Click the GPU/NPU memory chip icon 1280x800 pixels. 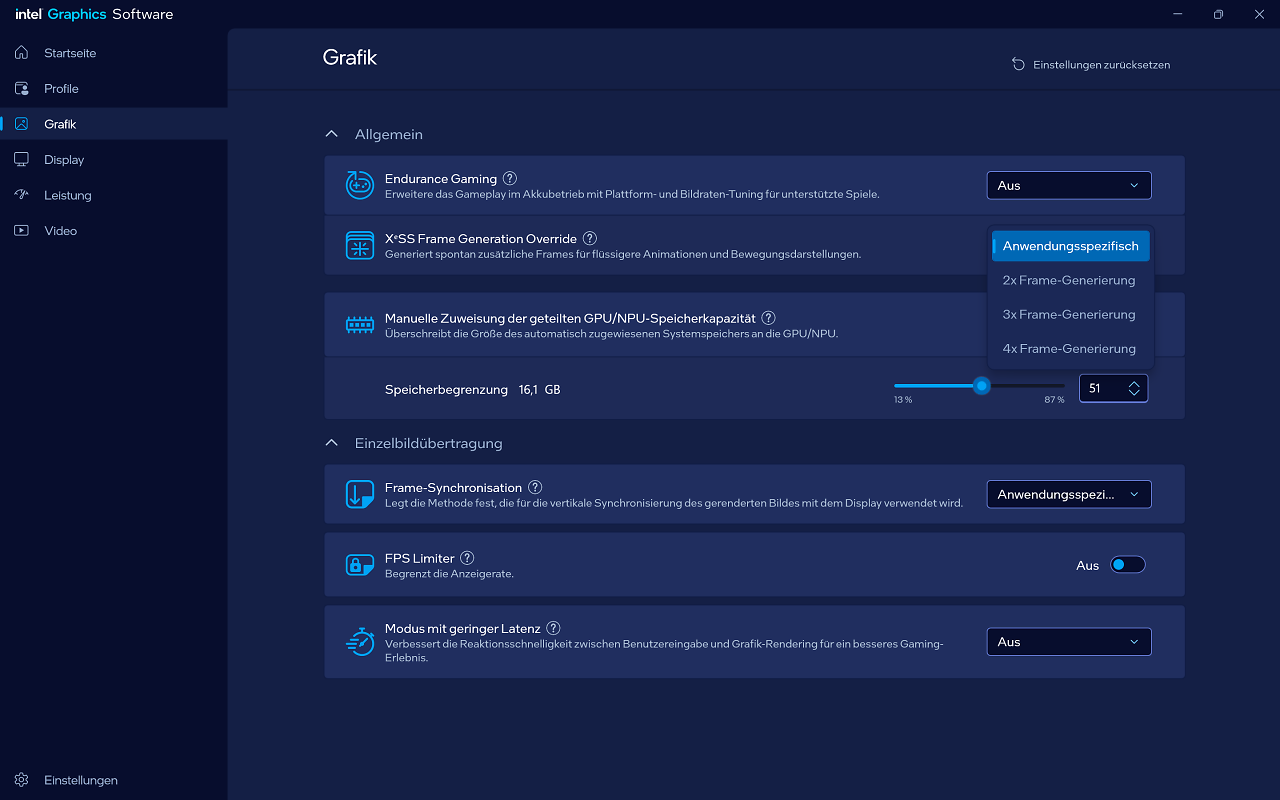pyautogui.click(x=360, y=325)
